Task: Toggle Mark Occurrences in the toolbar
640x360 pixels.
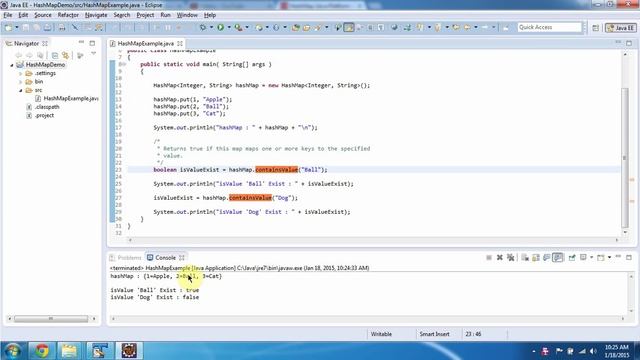Action: [349, 27]
